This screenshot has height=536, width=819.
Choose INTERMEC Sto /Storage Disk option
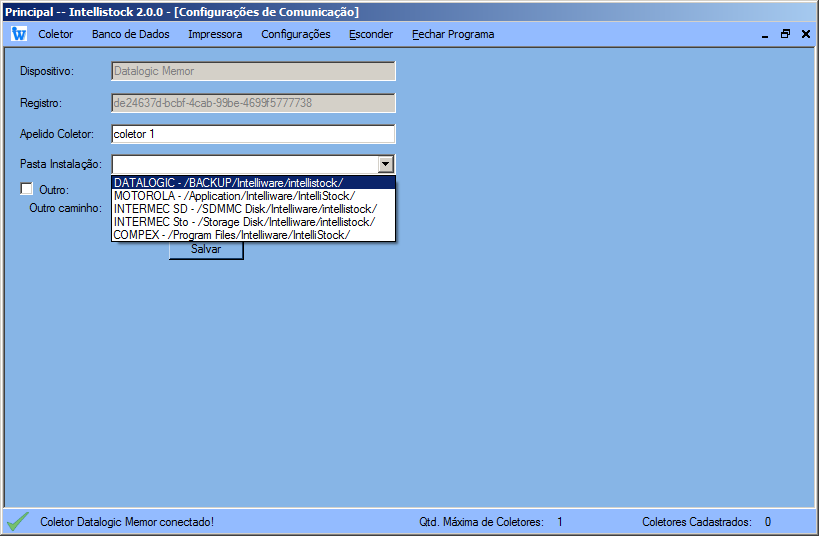(253, 222)
